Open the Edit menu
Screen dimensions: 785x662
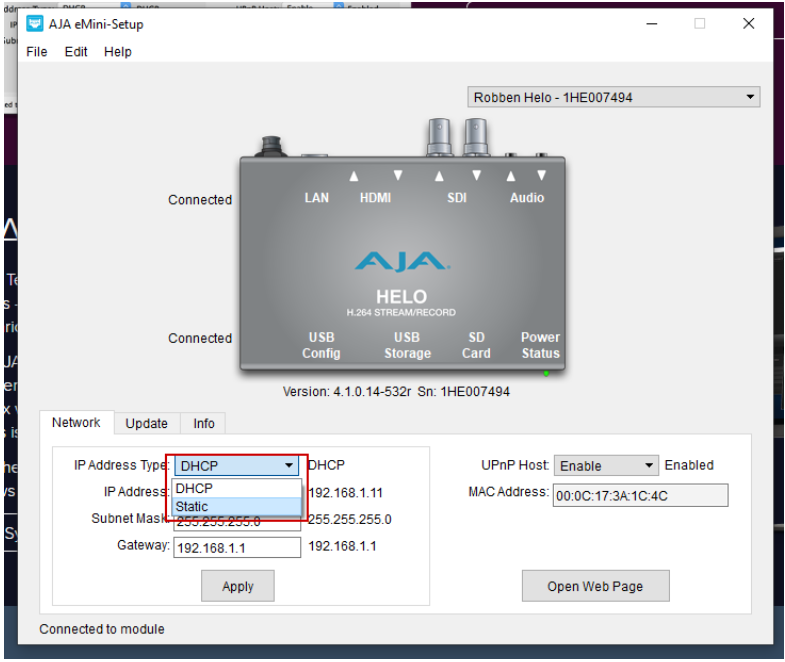76,52
